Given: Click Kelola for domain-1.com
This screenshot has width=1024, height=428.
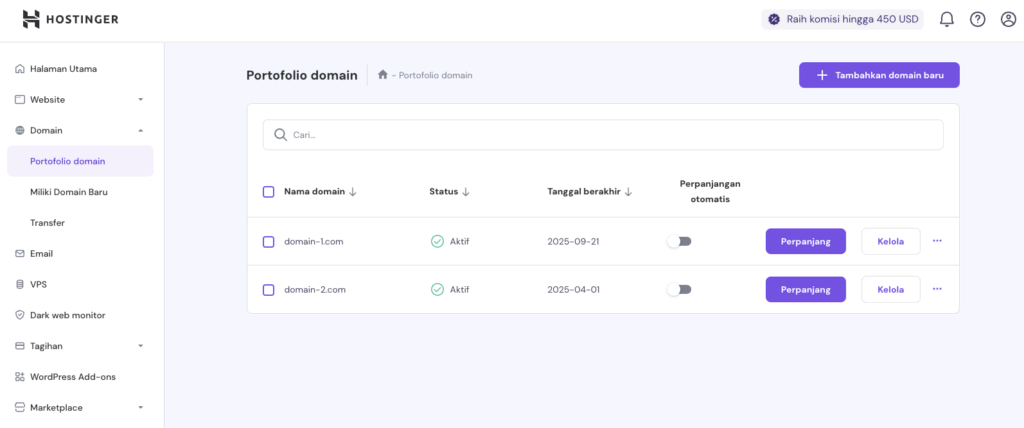Looking at the screenshot, I should (890, 241).
